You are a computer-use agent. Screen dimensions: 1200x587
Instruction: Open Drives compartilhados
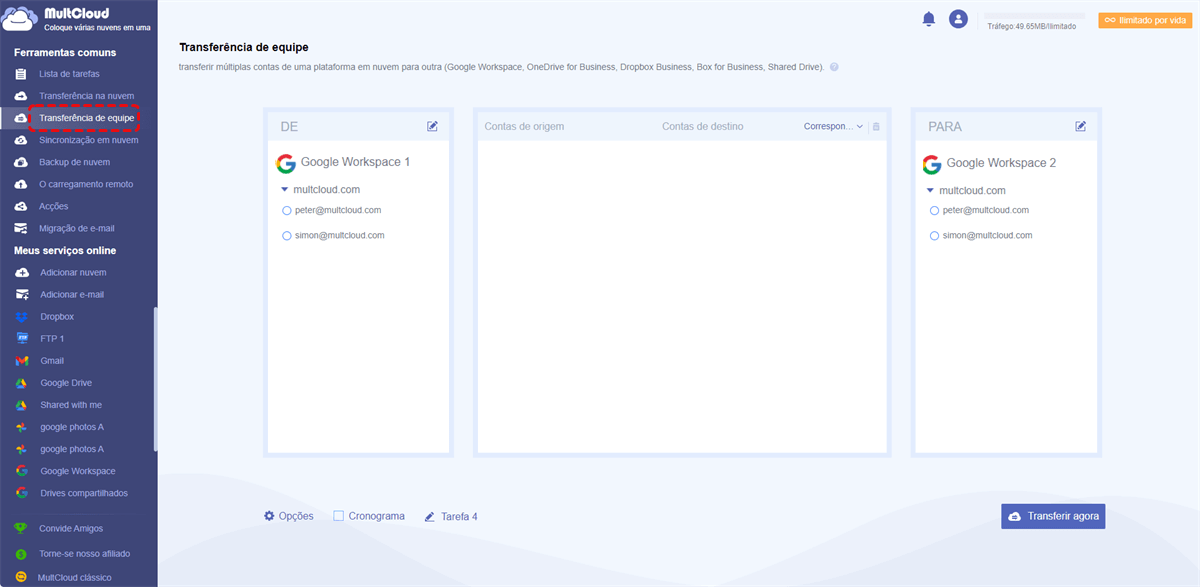point(84,493)
